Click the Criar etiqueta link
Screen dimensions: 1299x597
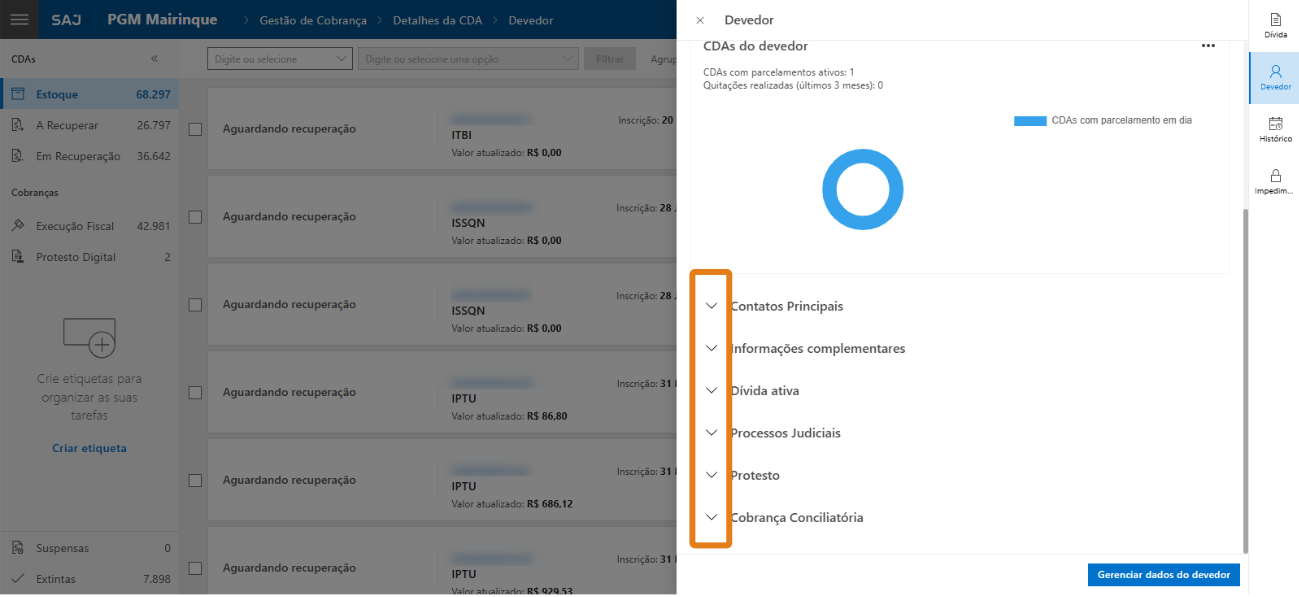point(89,448)
